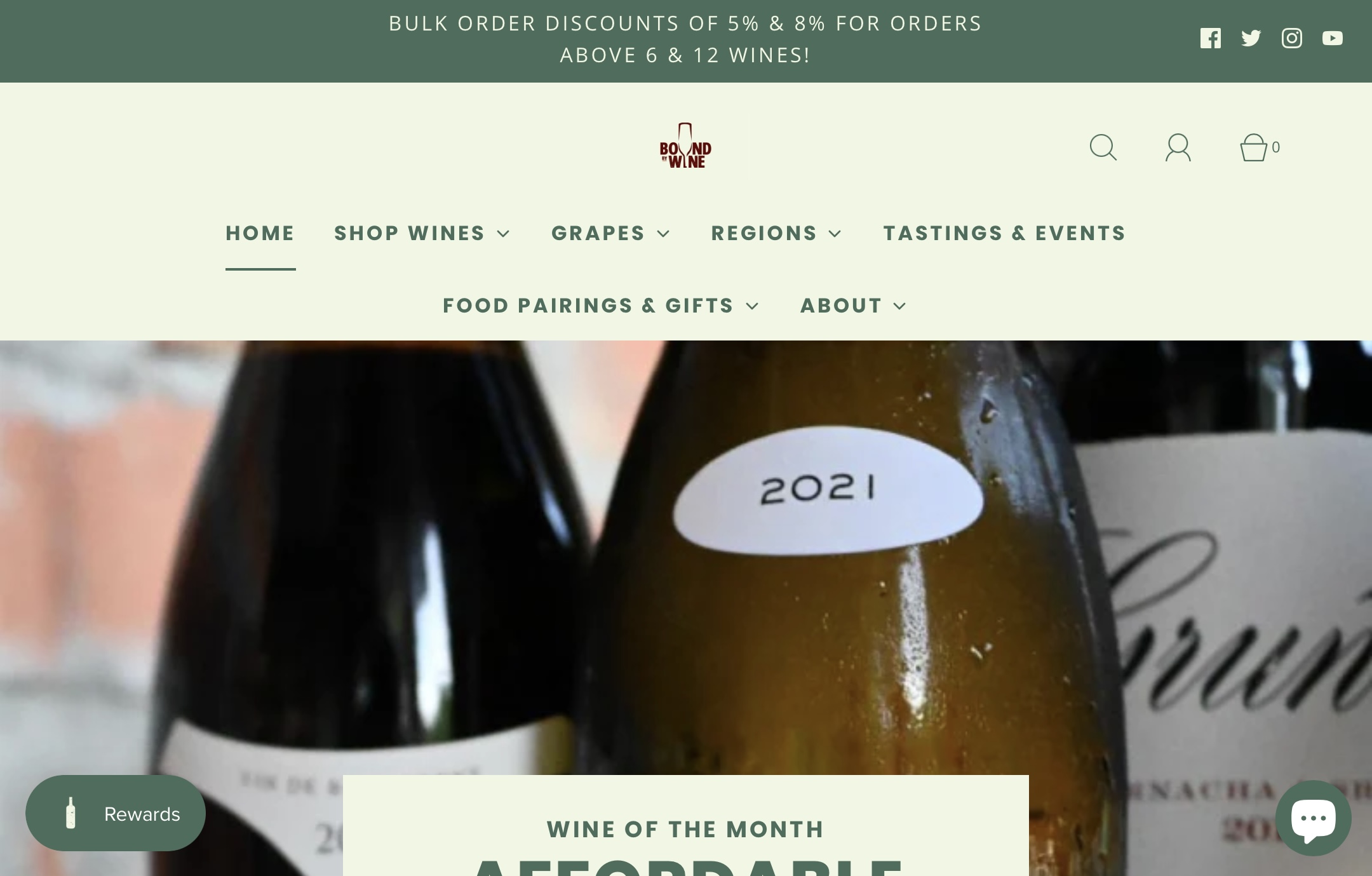Open the Twitter social link icon
Image resolution: width=1372 pixels, height=876 pixels.
point(1251,38)
